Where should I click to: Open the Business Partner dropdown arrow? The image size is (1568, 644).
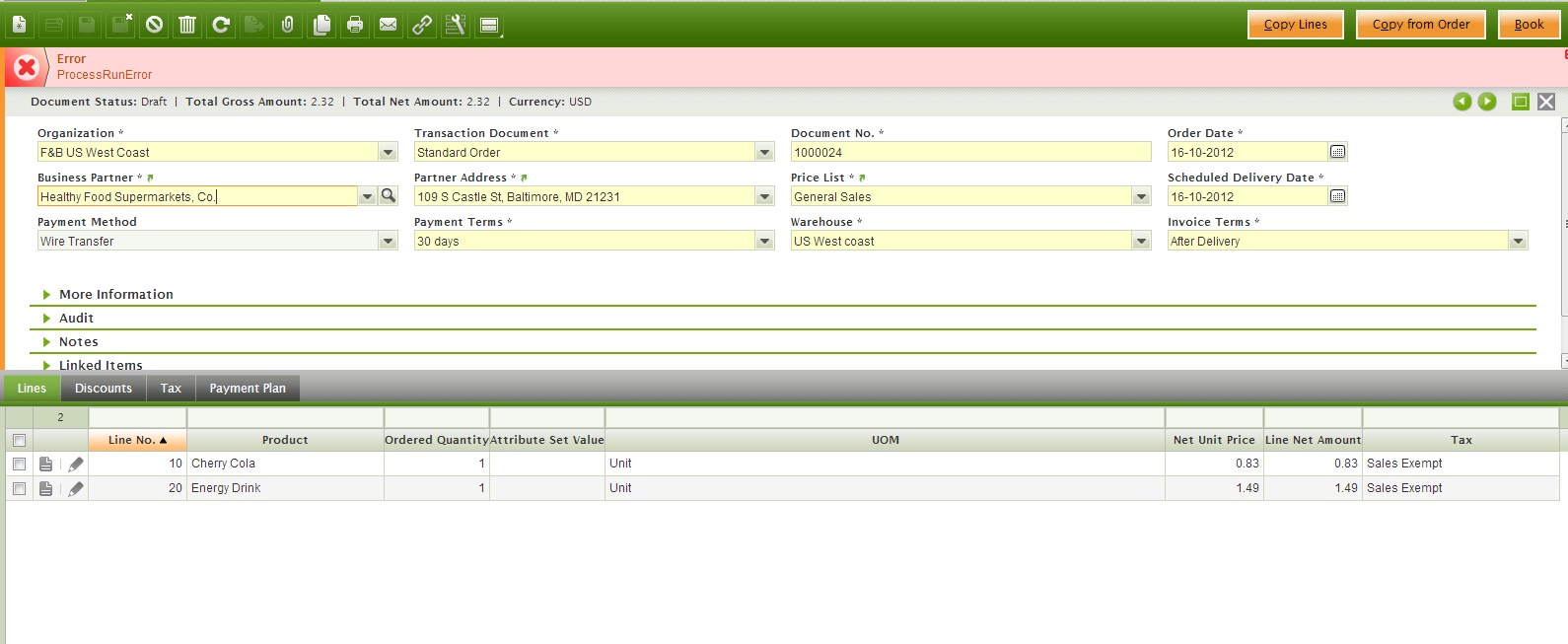[x=367, y=196]
